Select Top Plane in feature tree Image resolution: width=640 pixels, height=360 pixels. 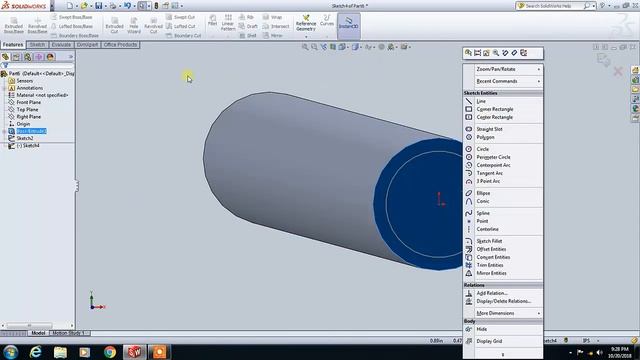pyautogui.click(x=27, y=109)
